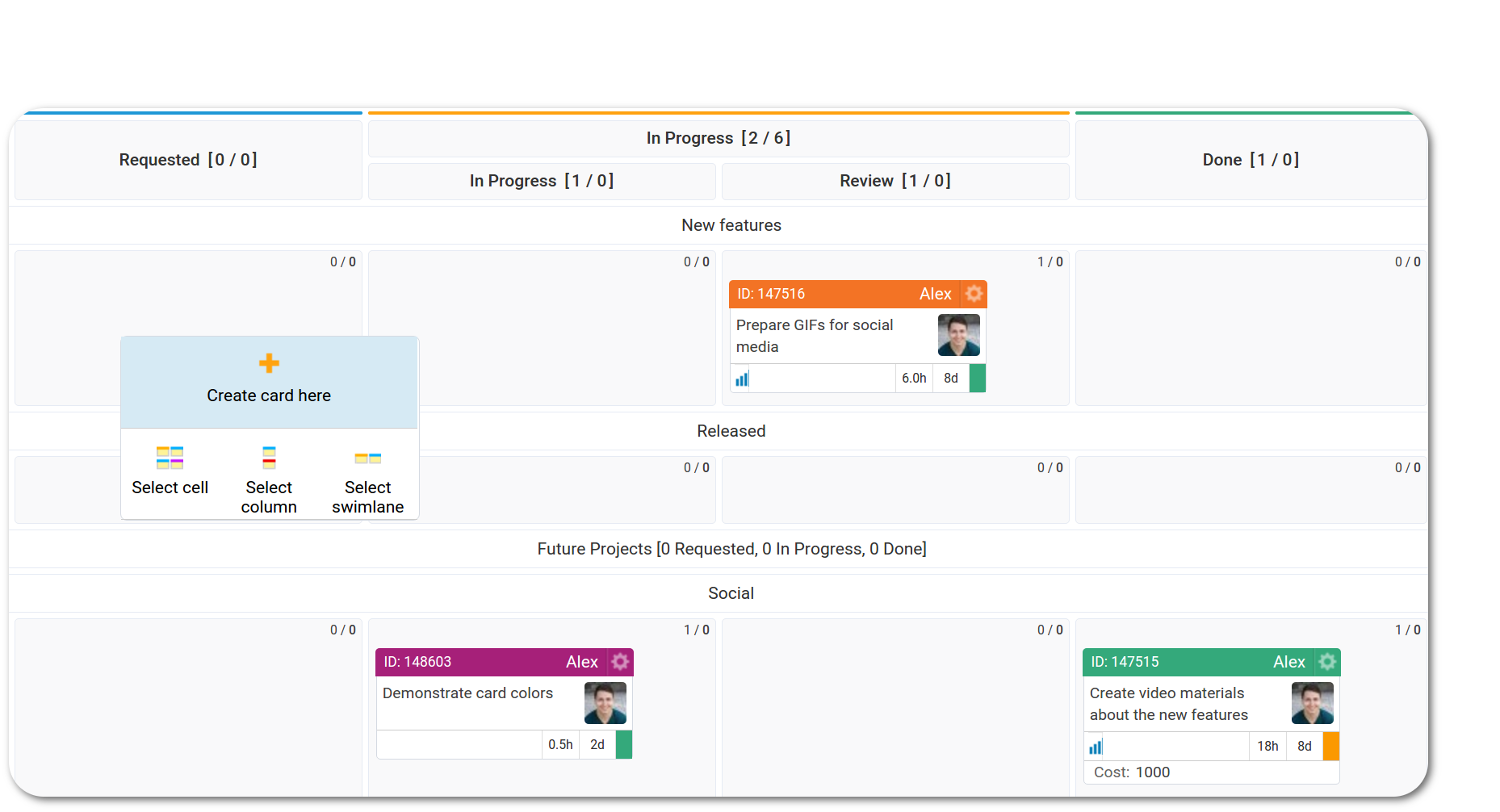This screenshot has width=1500, height=812.
Task: Open card titled Prepare GIFs for social media
Action: pos(814,336)
